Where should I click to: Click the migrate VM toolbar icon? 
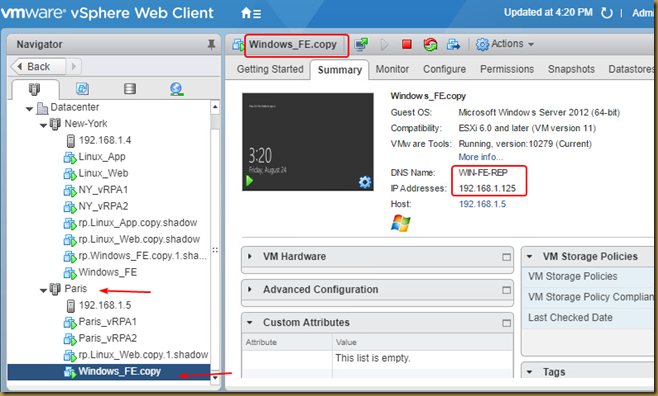coord(453,44)
